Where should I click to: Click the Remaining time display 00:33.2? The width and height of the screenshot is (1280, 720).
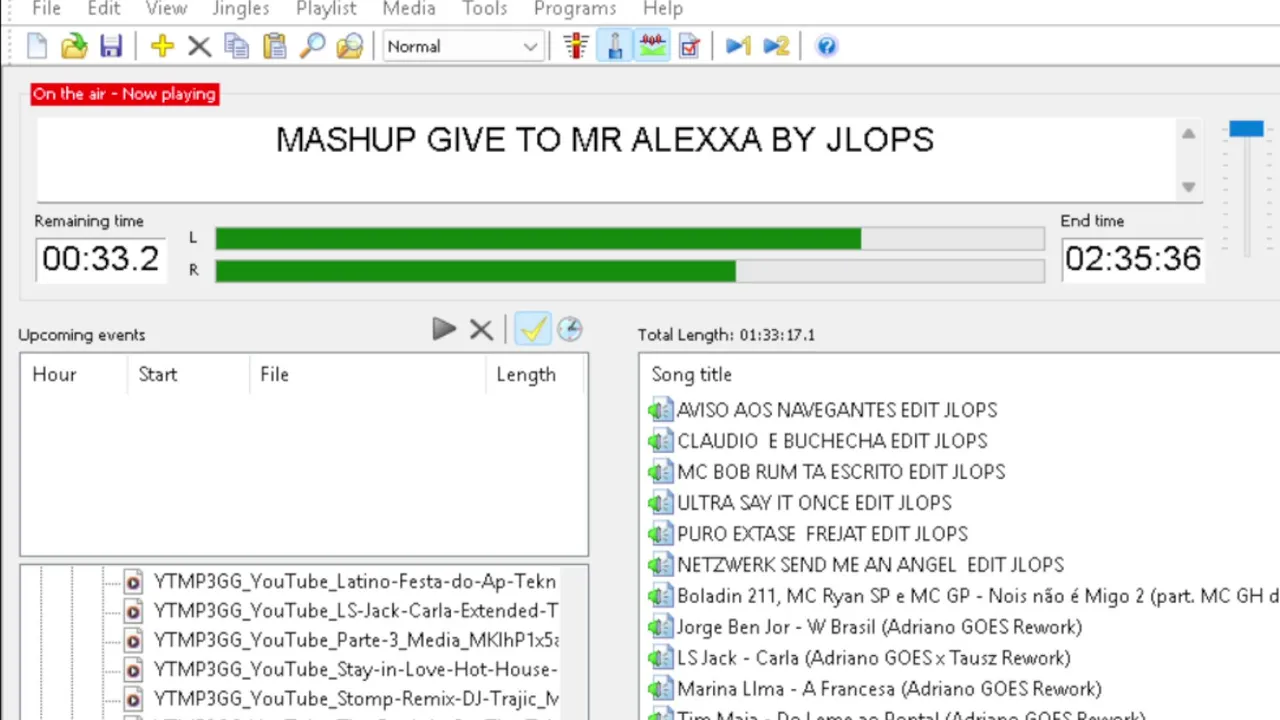(100, 259)
